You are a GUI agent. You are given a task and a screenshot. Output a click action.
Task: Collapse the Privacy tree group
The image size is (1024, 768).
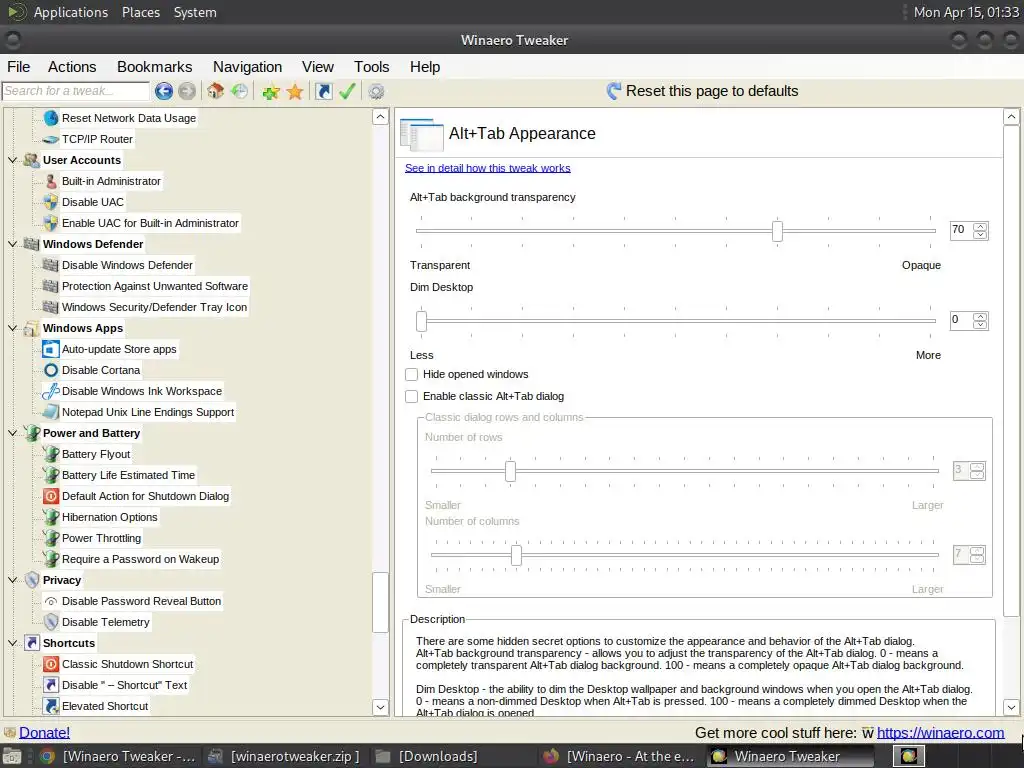coord(12,580)
